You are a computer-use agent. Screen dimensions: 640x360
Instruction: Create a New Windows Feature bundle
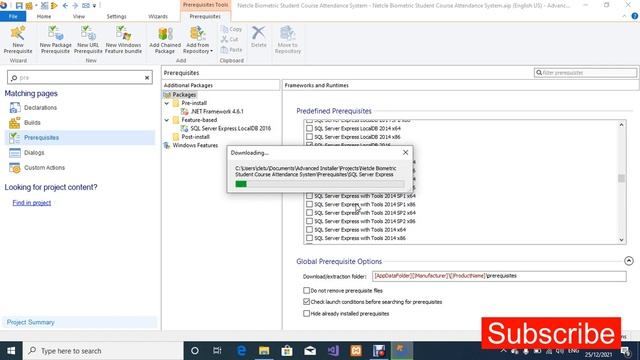pyautogui.click(x=123, y=40)
